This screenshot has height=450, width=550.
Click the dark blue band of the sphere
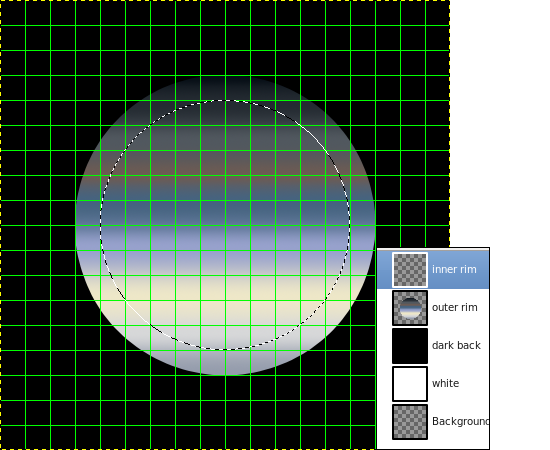point(225,210)
